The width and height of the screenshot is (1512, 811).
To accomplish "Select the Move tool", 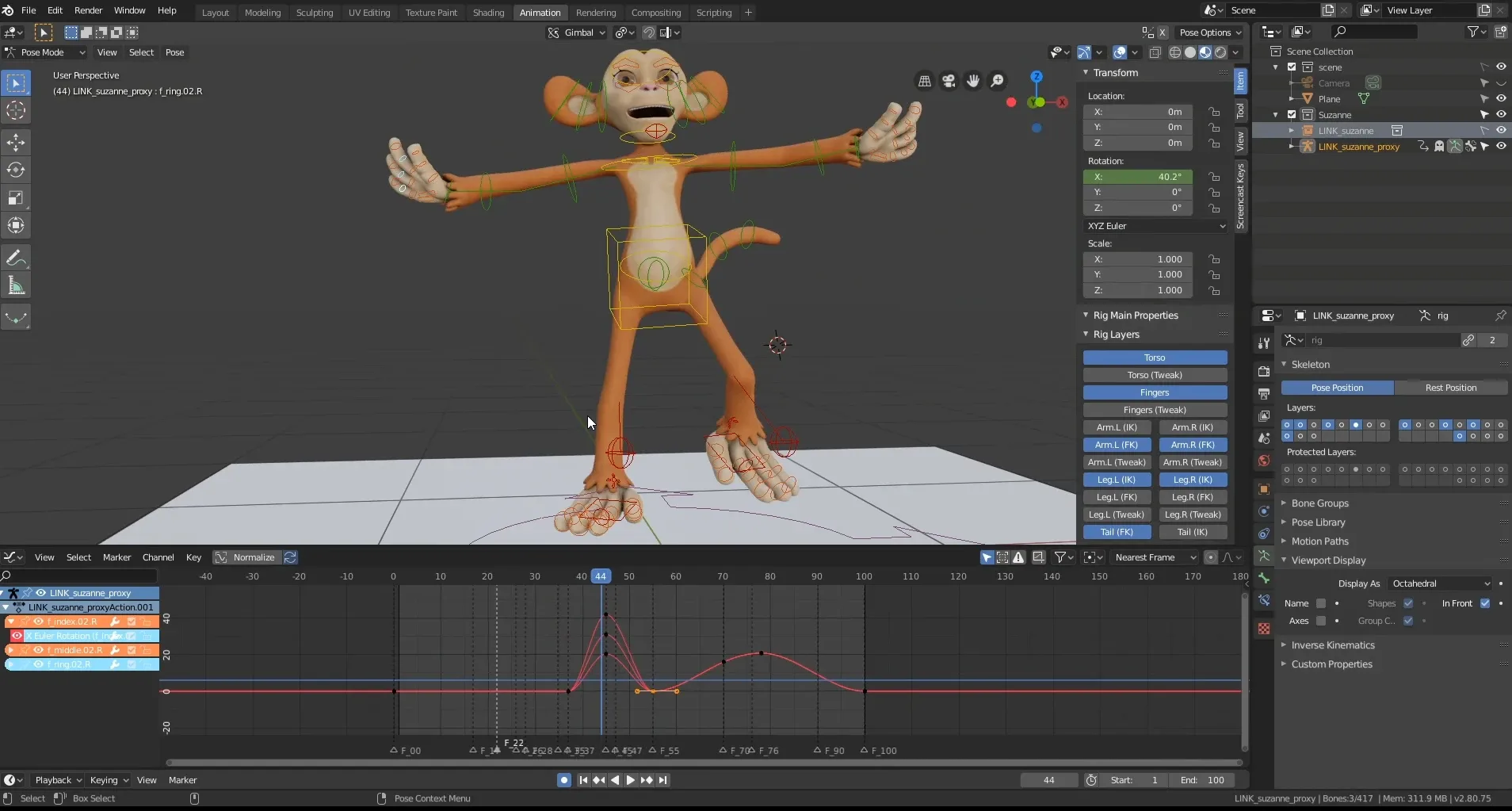I will tap(16, 142).
